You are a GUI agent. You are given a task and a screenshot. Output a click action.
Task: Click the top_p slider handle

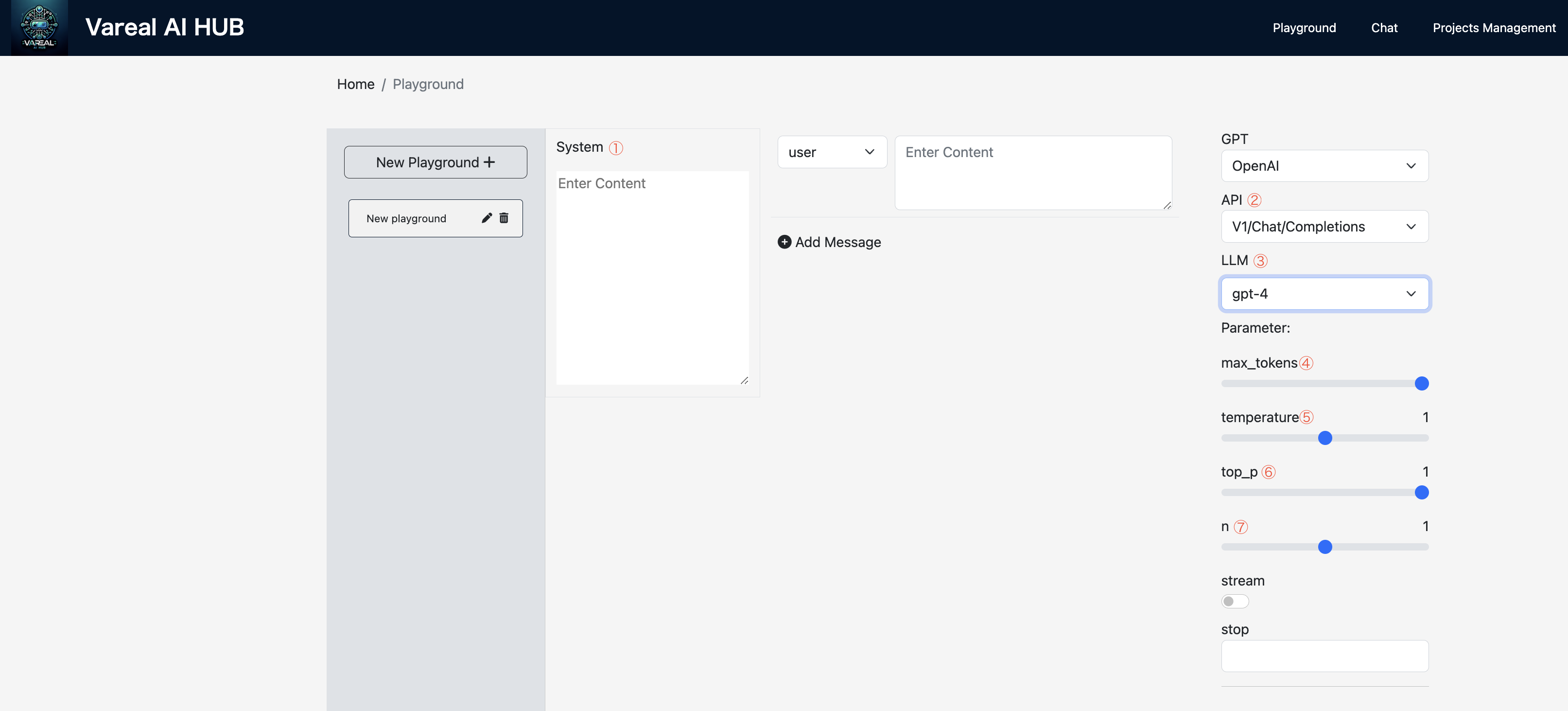1421,492
